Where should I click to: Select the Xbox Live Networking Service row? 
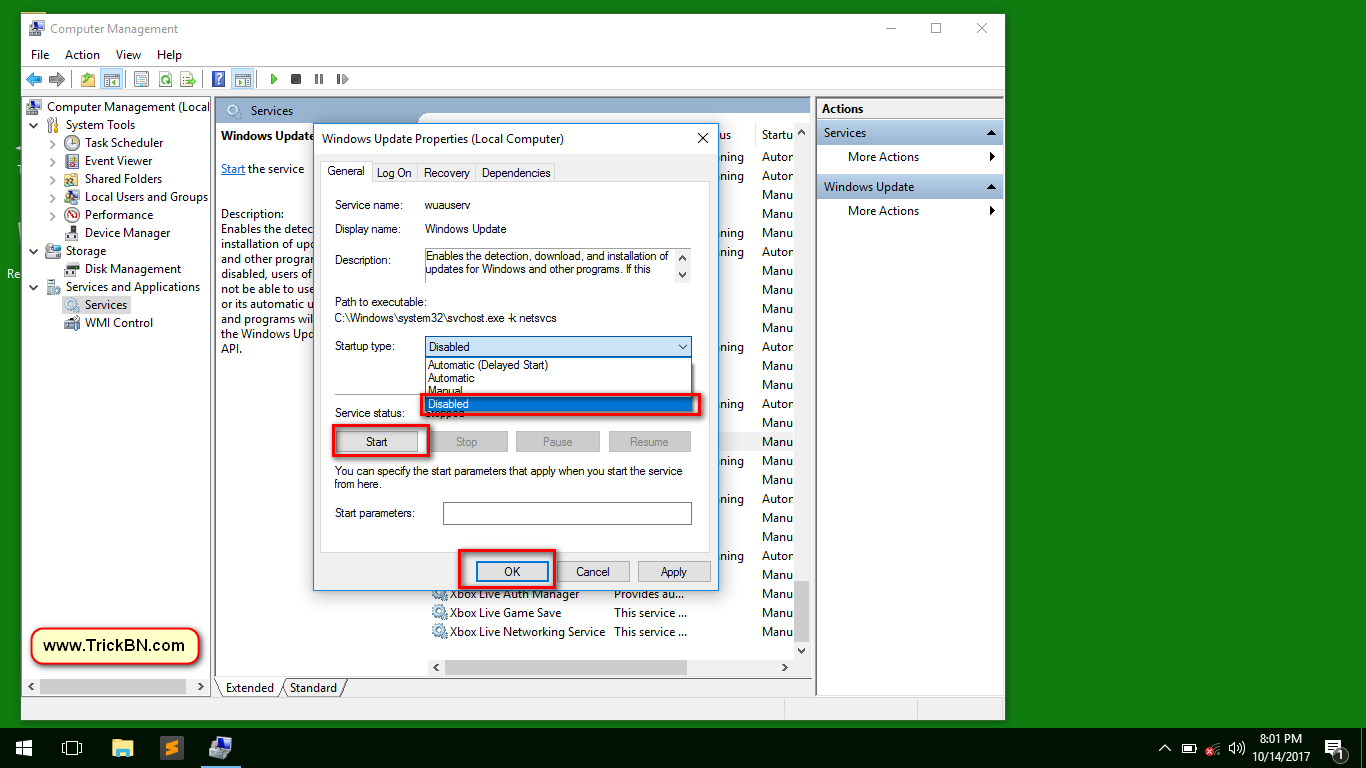[527, 632]
